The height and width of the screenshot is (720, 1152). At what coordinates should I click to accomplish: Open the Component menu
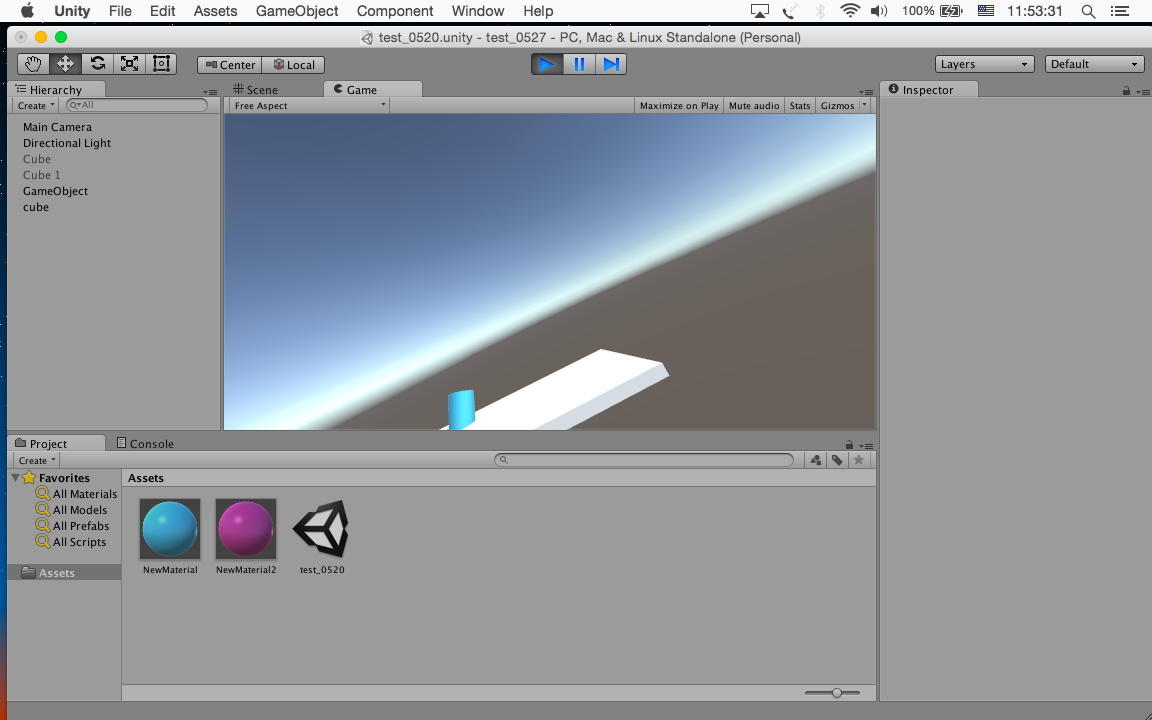point(395,11)
